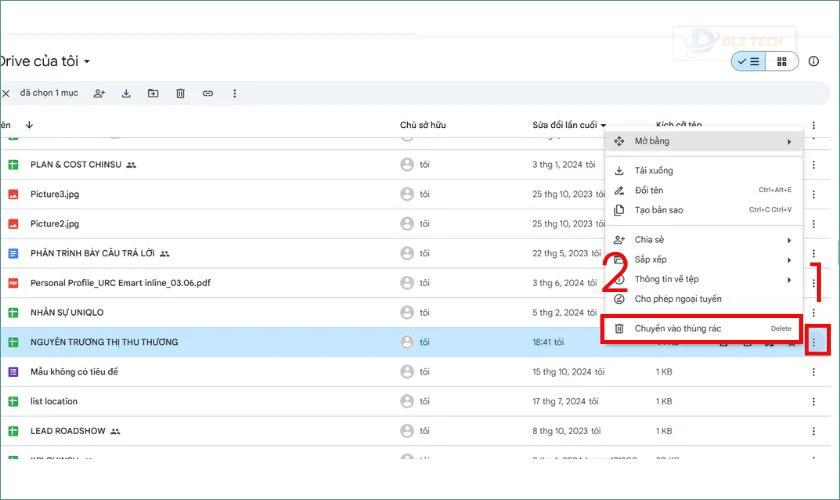Click shared-people icon beside LEAD ROADSHOW
The image size is (840, 500).
[x=115, y=431]
